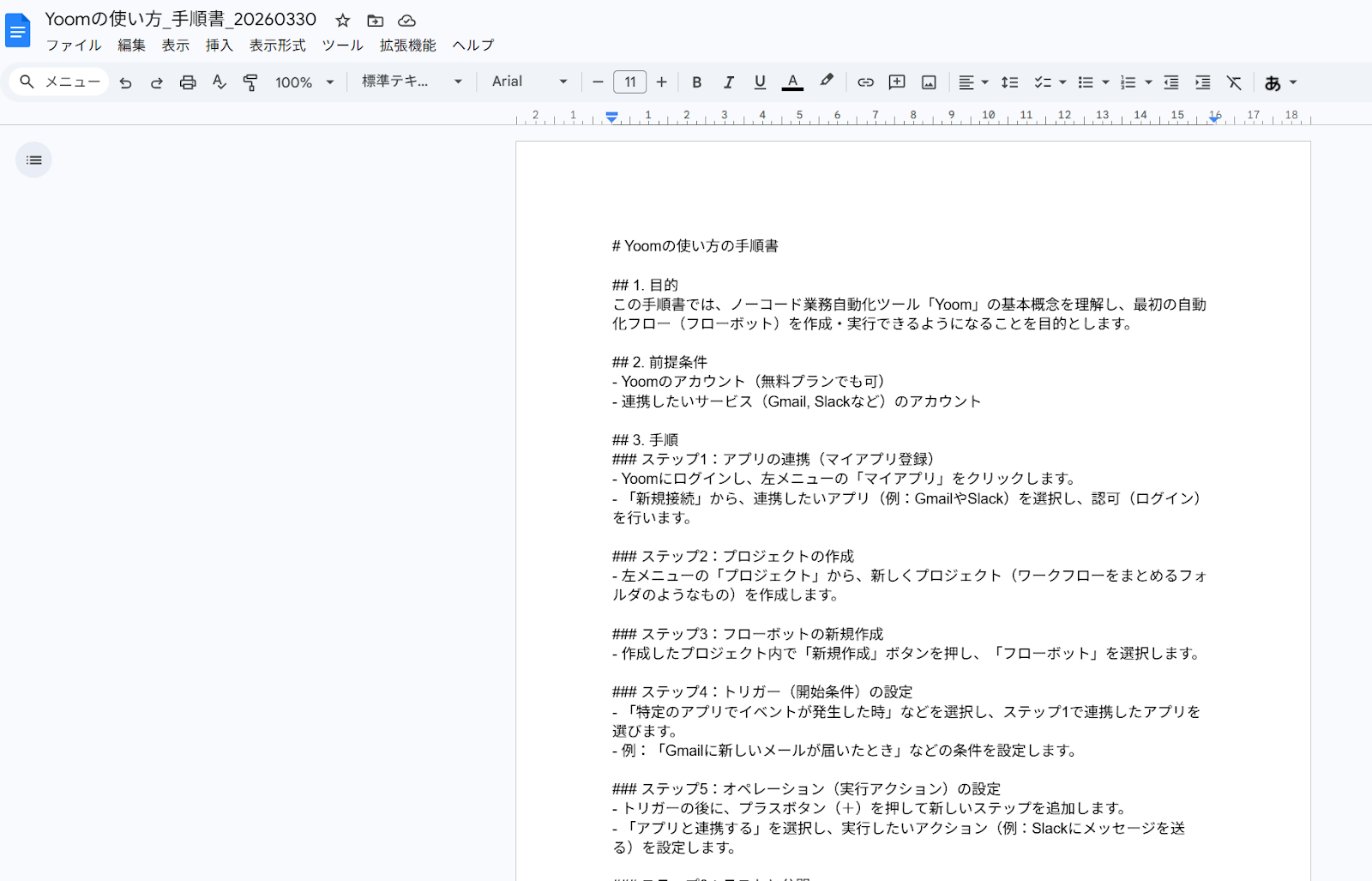Click the line '### ステップ5：オペレーション（実行アクション）の設定'
Image resolution: width=1372 pixels, height=881 pixels.
pyautogui.click(x=806, y=789)
